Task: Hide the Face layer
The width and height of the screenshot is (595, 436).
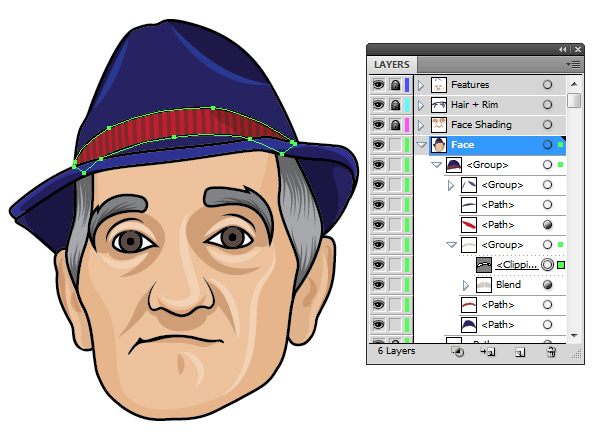Action: click(378, 145)
